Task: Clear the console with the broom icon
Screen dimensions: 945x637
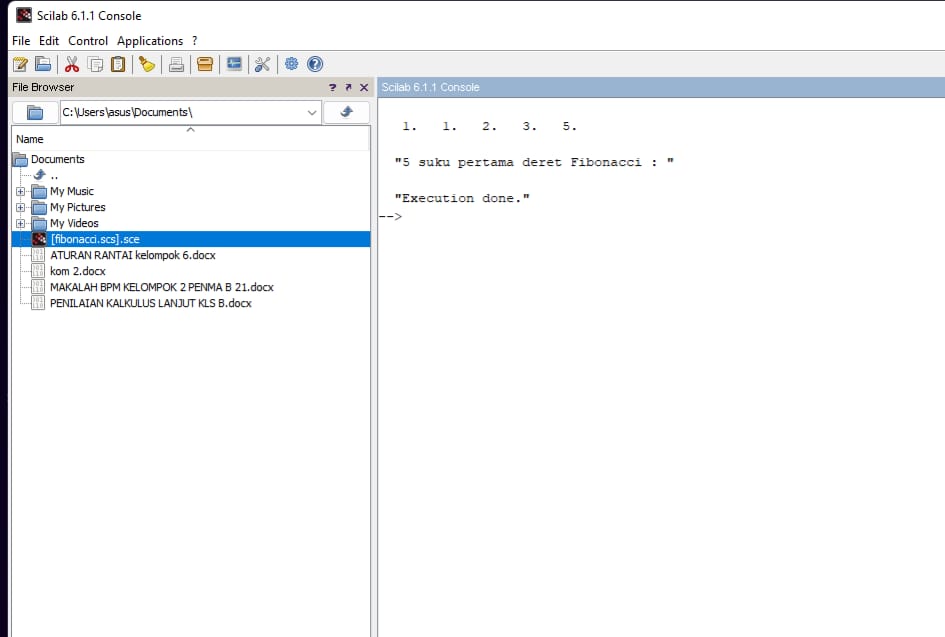Action: click(146, 64)
